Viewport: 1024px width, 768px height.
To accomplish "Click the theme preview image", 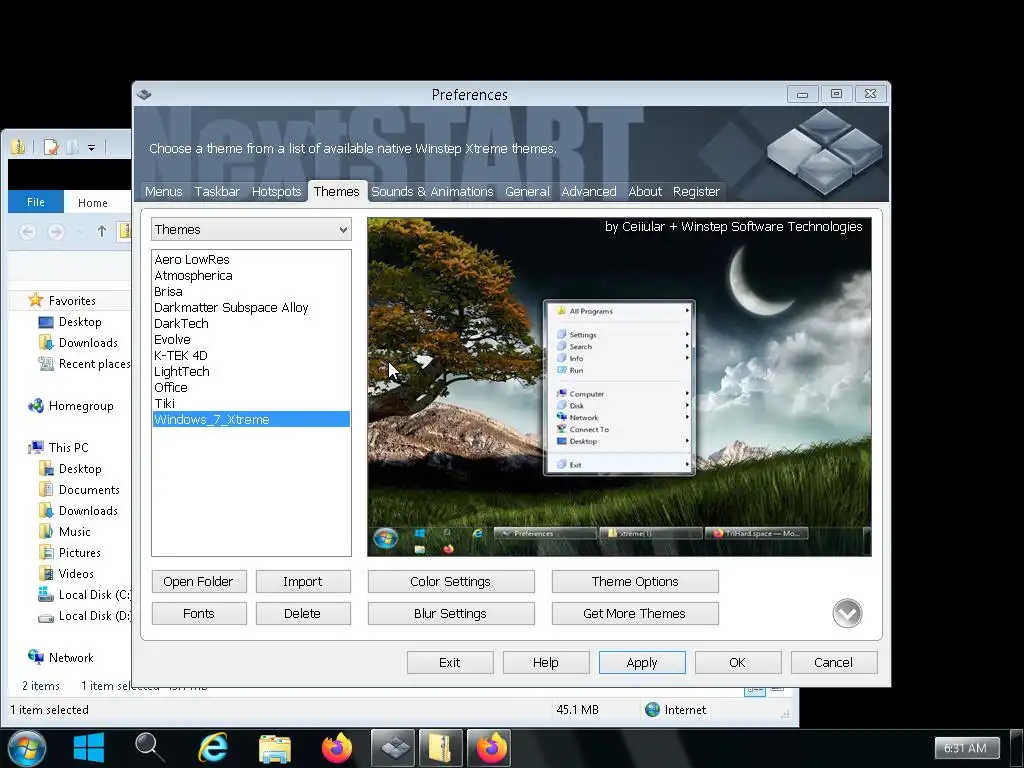I will tap(619, 387).
